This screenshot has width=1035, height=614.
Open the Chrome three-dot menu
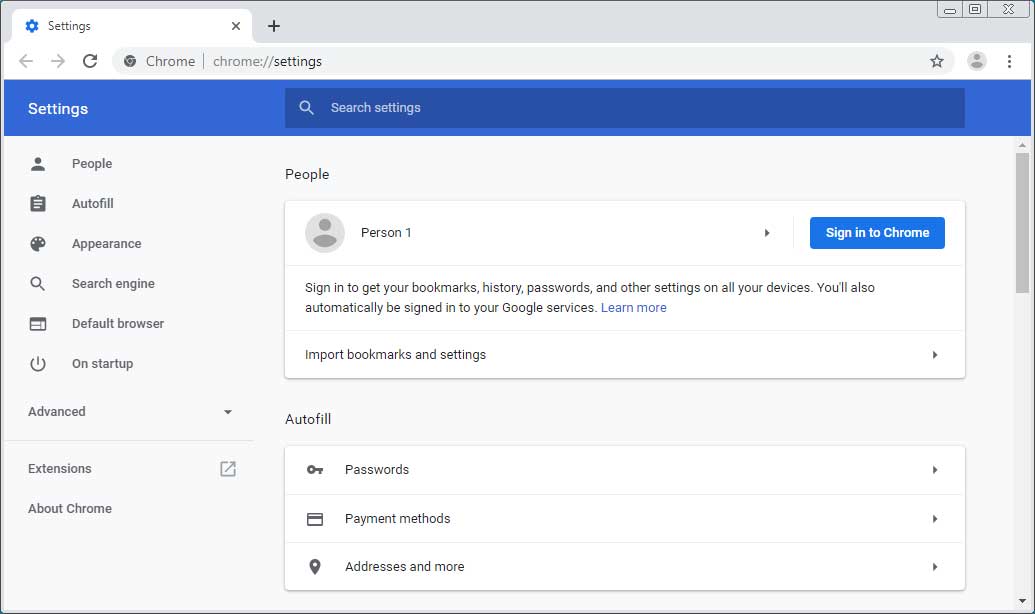pyautogui.click(x=1009, y=61)
